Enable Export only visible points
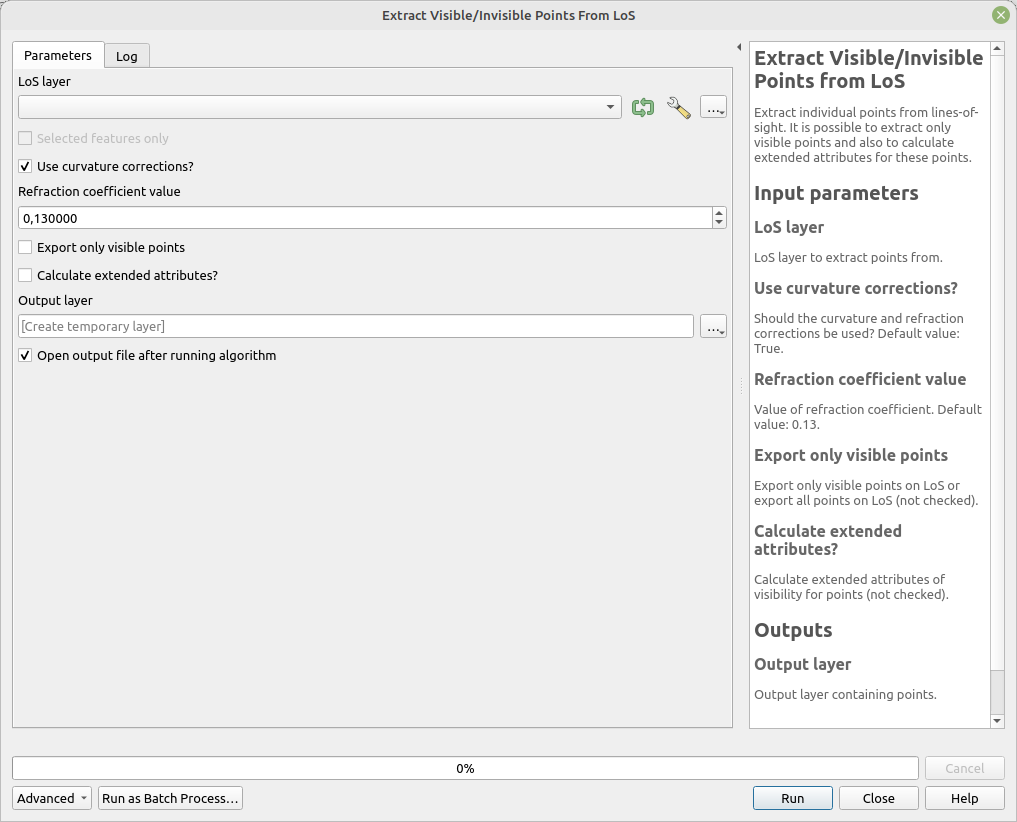 click(x=26, y=248)
